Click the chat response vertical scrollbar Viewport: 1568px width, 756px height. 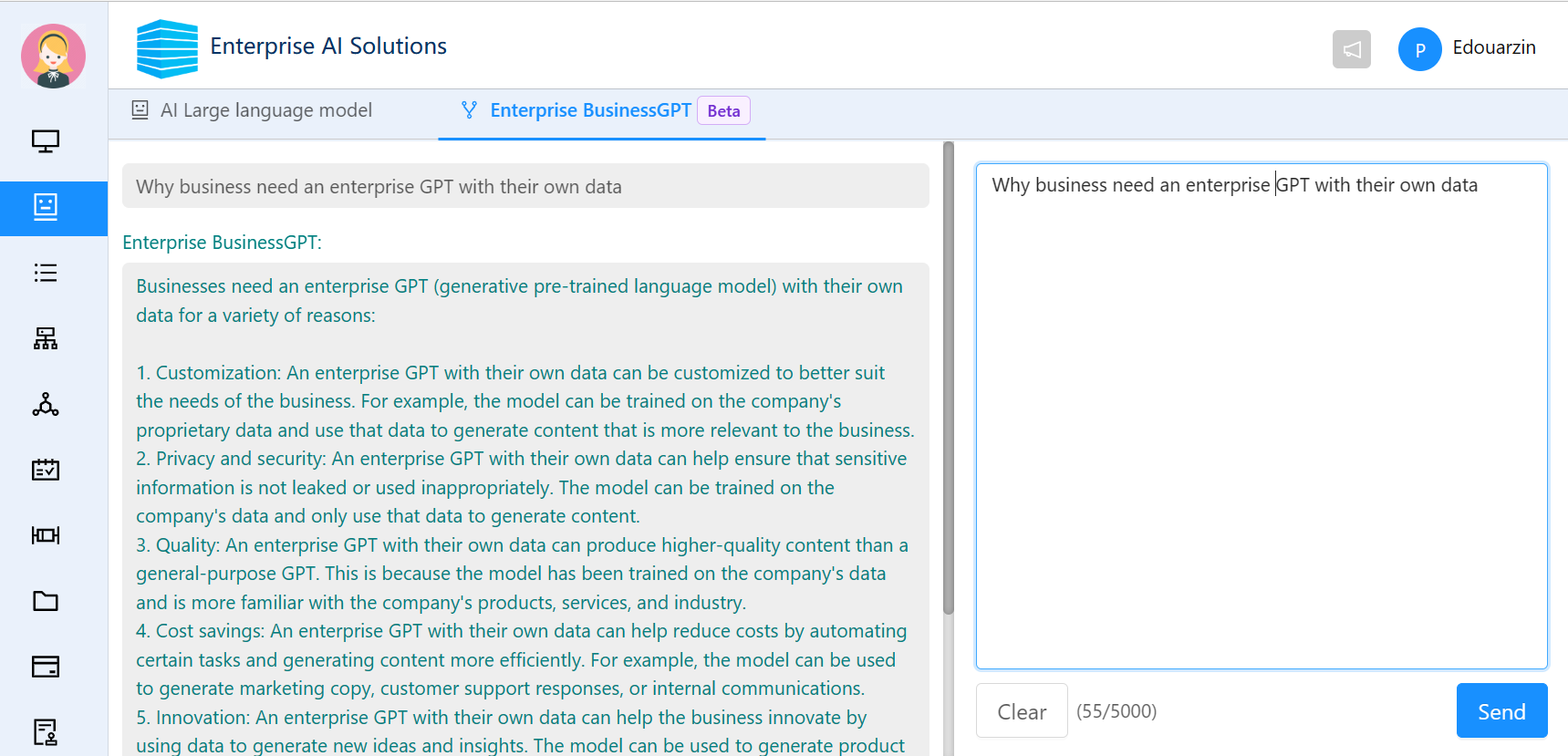point(949,378)
